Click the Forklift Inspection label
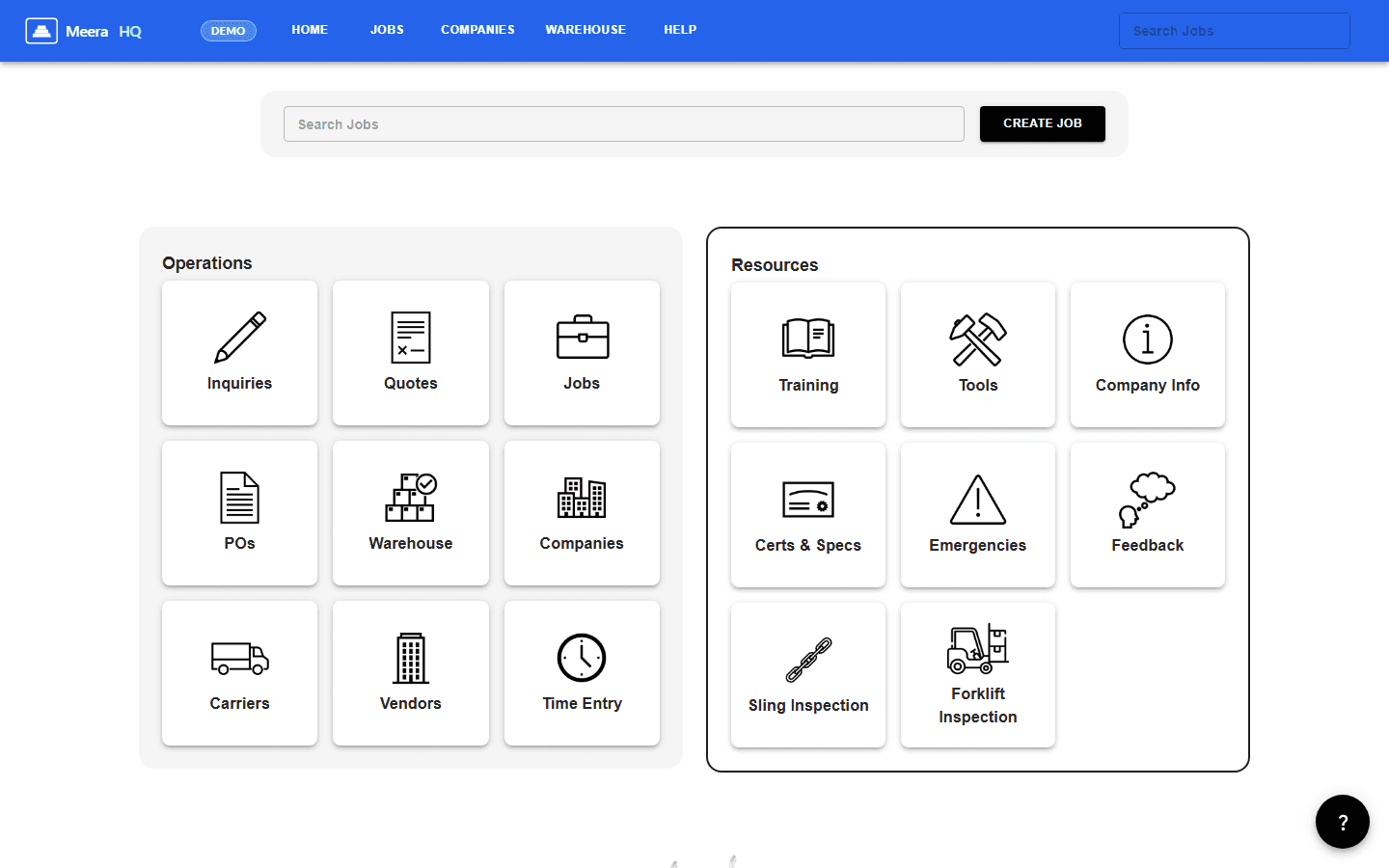Image resolution: width=1389 pixels, height=868 pixels. coord(978,705)
